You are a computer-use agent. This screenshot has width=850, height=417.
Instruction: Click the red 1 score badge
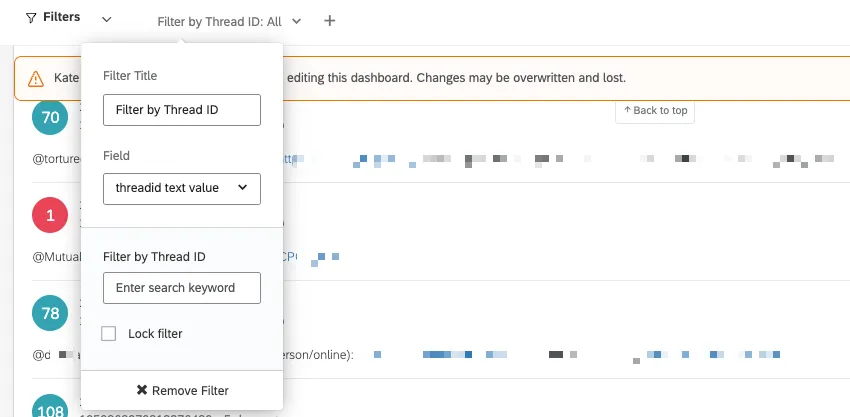point(50,215)
